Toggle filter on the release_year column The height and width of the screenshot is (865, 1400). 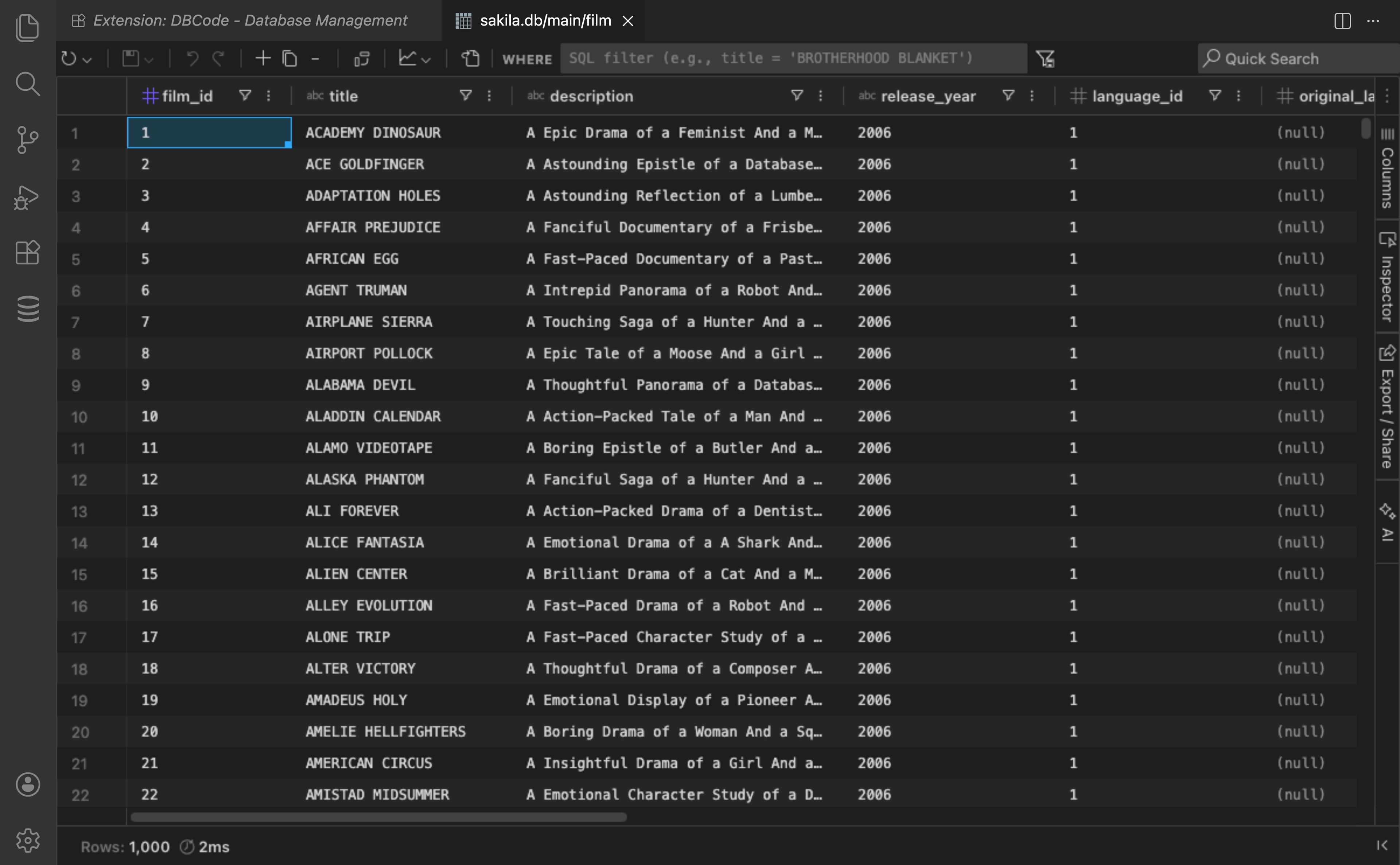click(x=1009, y=96)
